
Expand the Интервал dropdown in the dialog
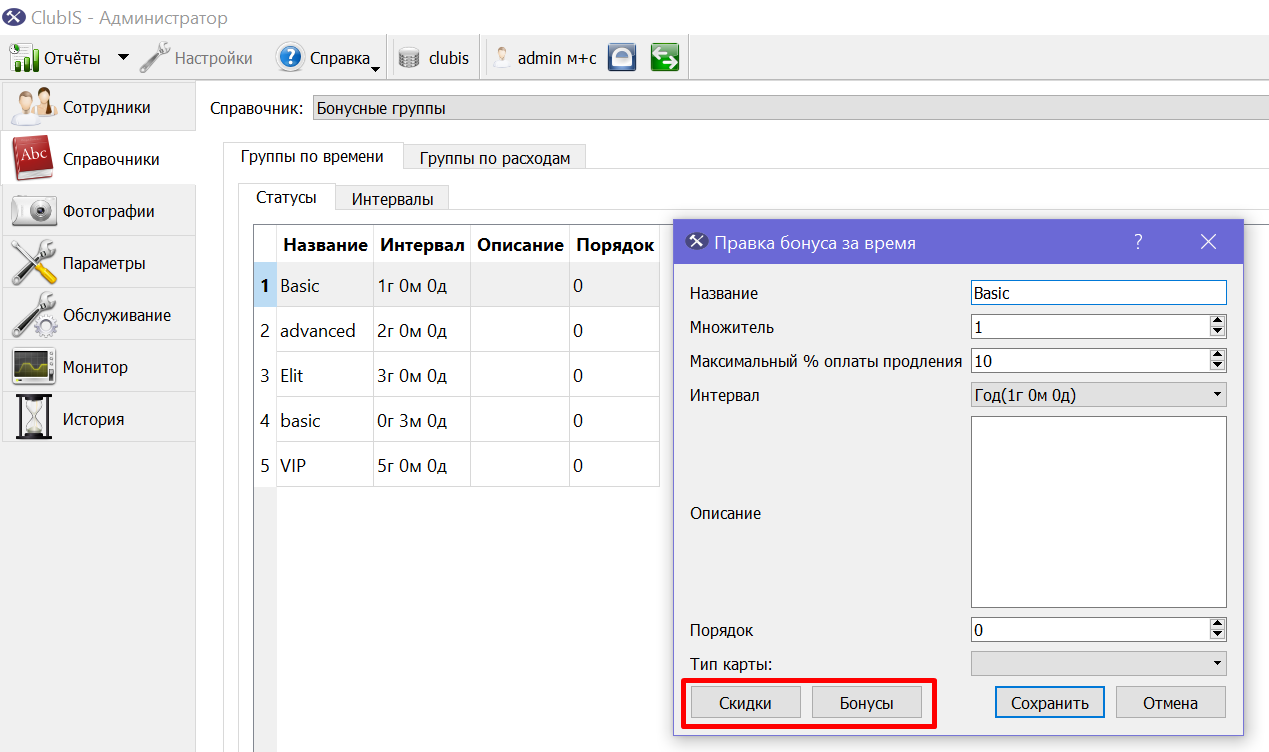[x=1098, y=395]
